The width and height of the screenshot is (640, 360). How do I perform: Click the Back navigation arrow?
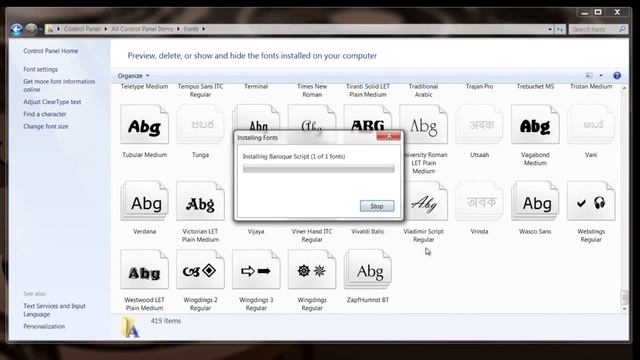point(17,29)
